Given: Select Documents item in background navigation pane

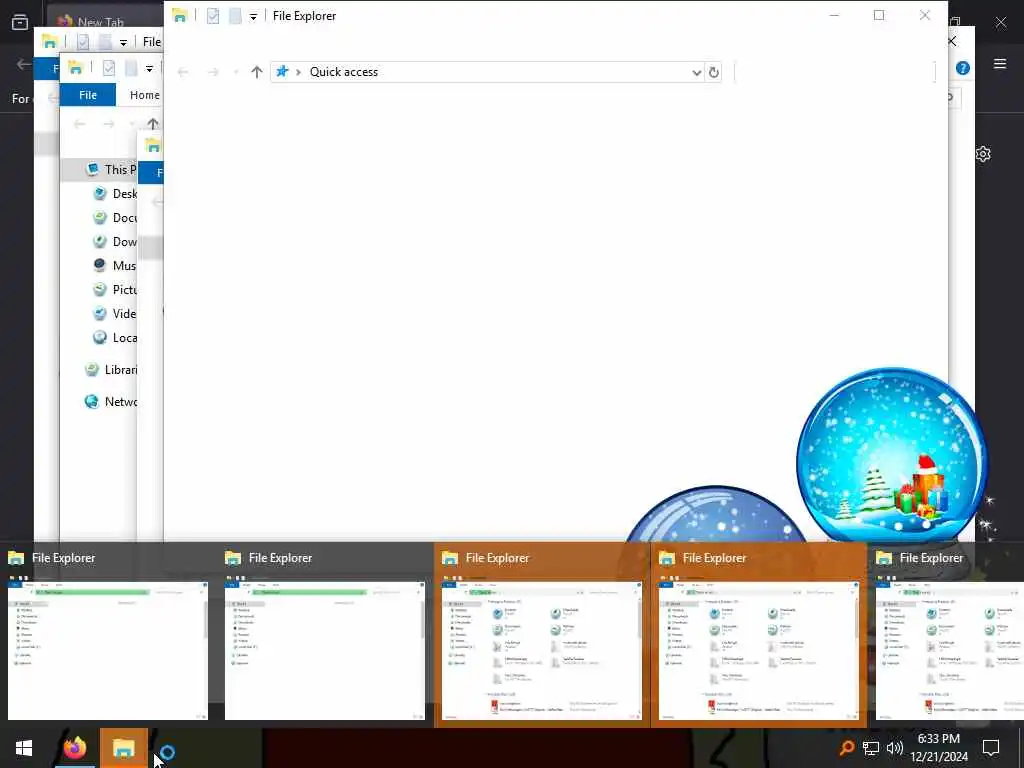Looking at the screenshot, I should pos(115,217).
